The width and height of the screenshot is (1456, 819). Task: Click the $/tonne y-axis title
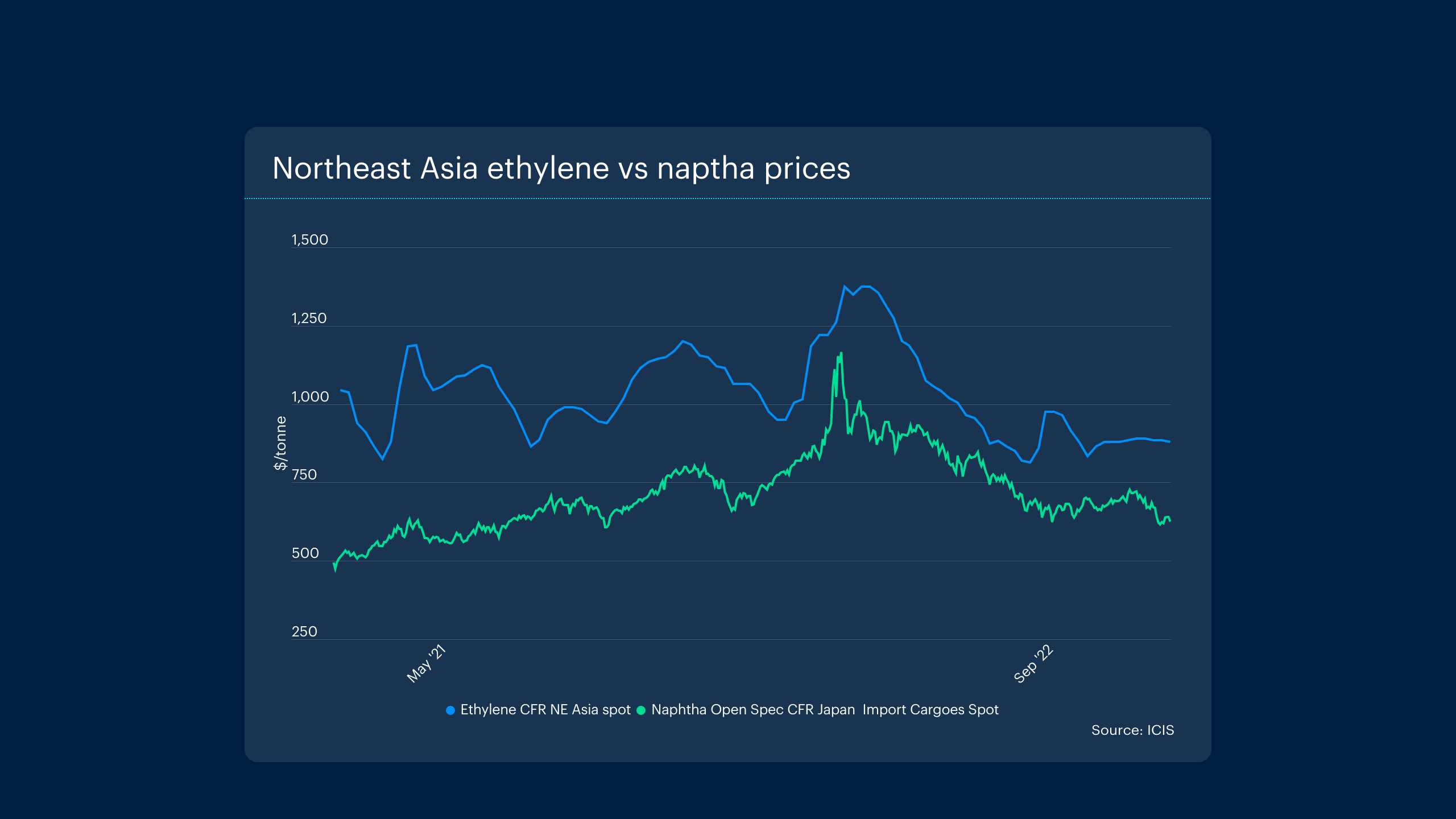pyautogui.click(x=280, y=443)
